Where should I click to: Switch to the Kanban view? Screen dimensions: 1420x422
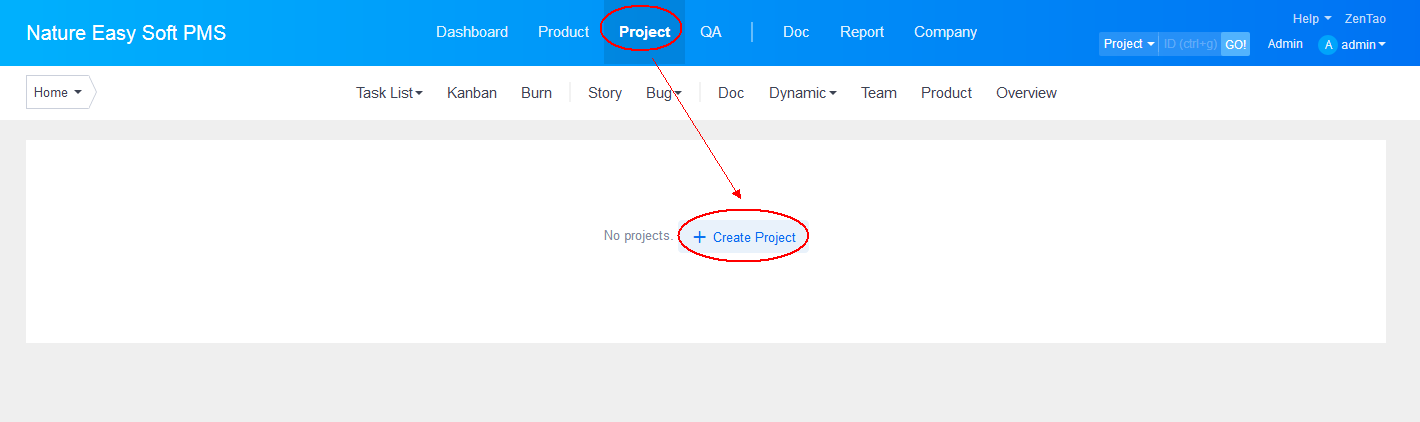pos(472,93)
